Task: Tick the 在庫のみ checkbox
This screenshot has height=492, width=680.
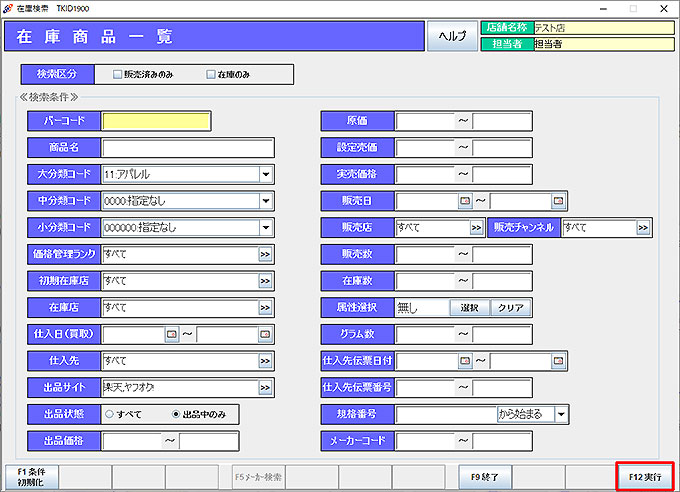Action: pos(210,74)
